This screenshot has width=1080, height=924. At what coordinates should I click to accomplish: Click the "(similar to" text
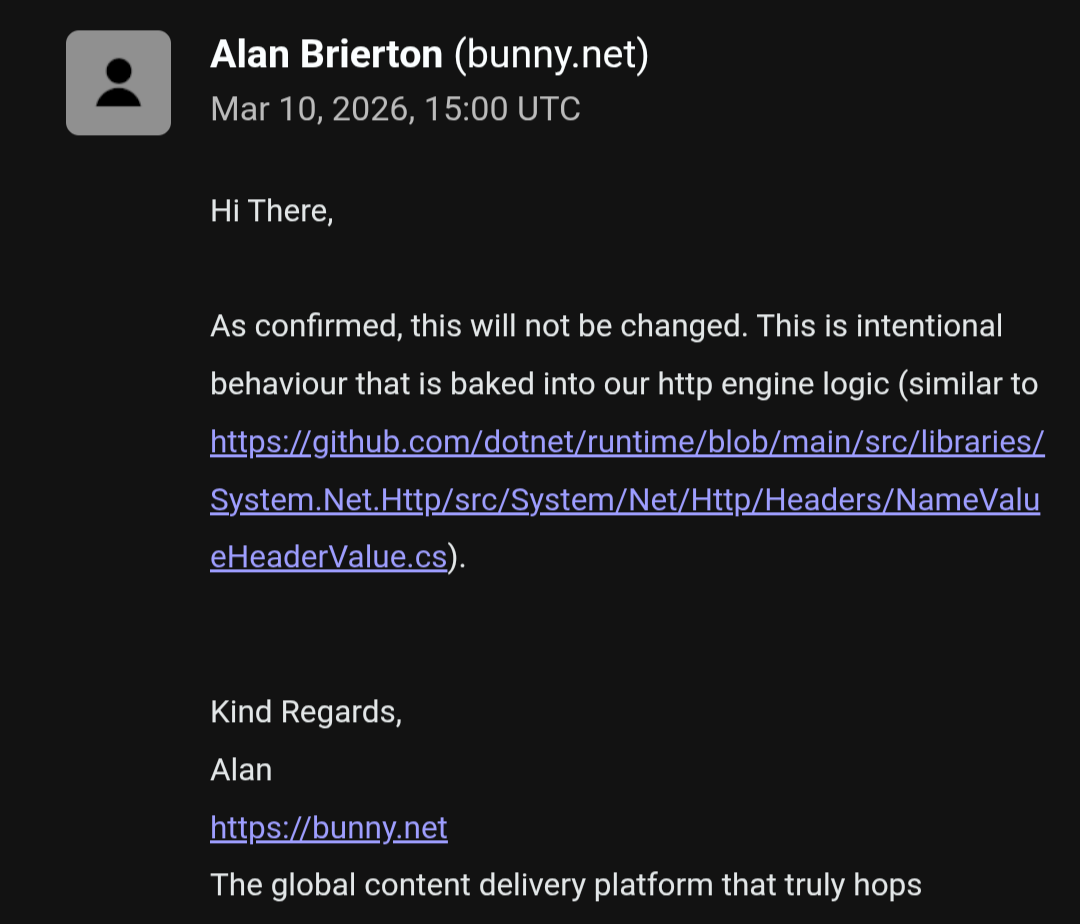point(969,384)
